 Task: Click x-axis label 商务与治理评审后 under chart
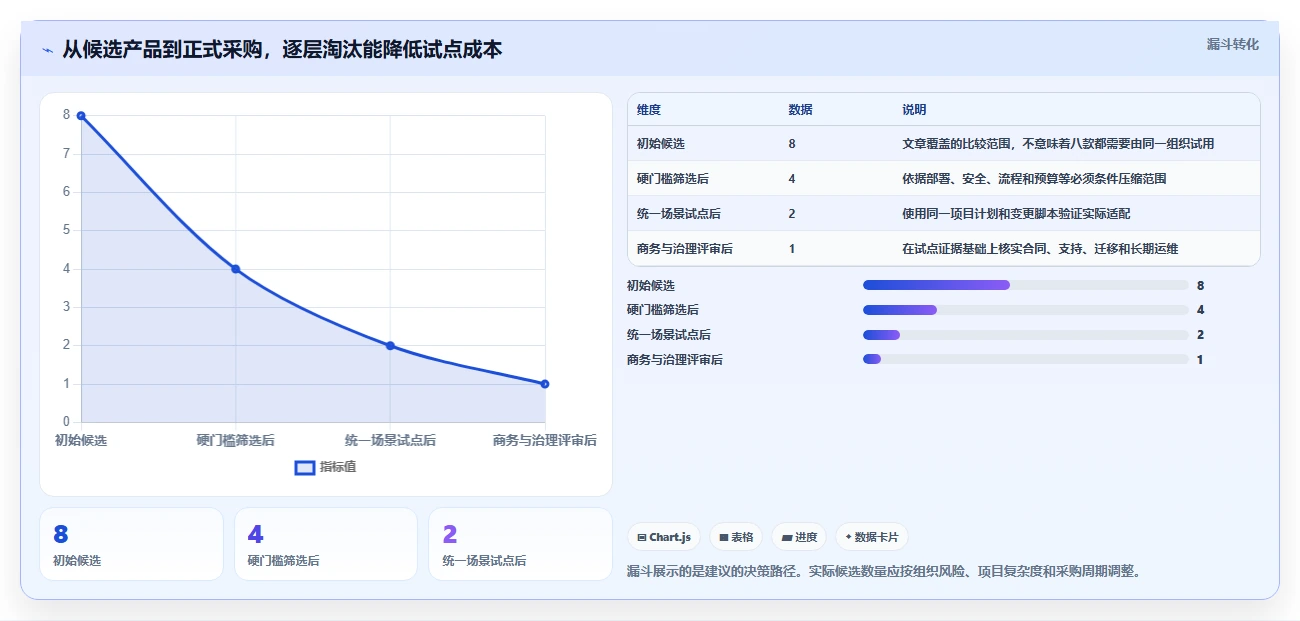pos(545,440)
